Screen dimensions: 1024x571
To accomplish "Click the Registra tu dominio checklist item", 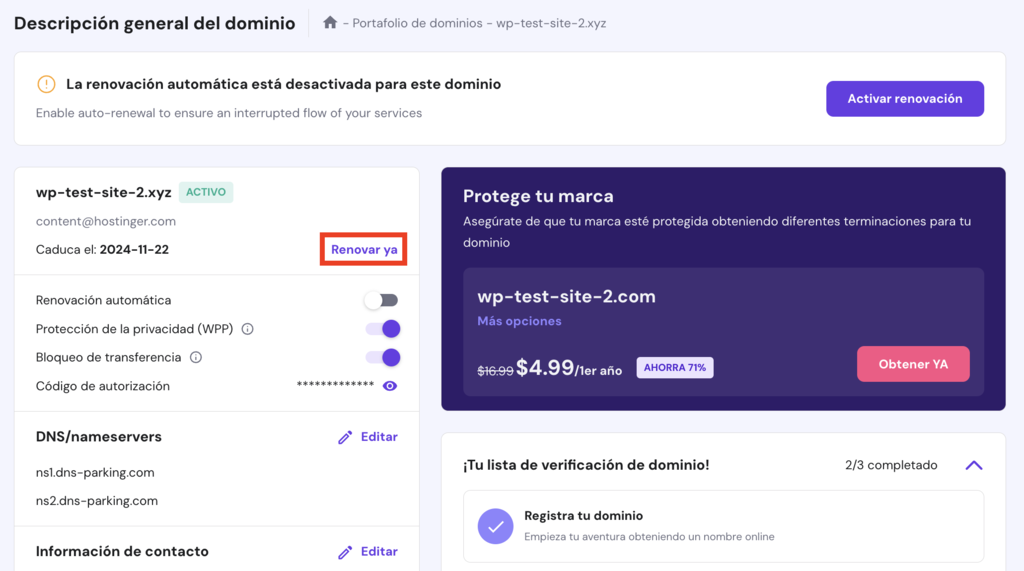I will point(723,527).
